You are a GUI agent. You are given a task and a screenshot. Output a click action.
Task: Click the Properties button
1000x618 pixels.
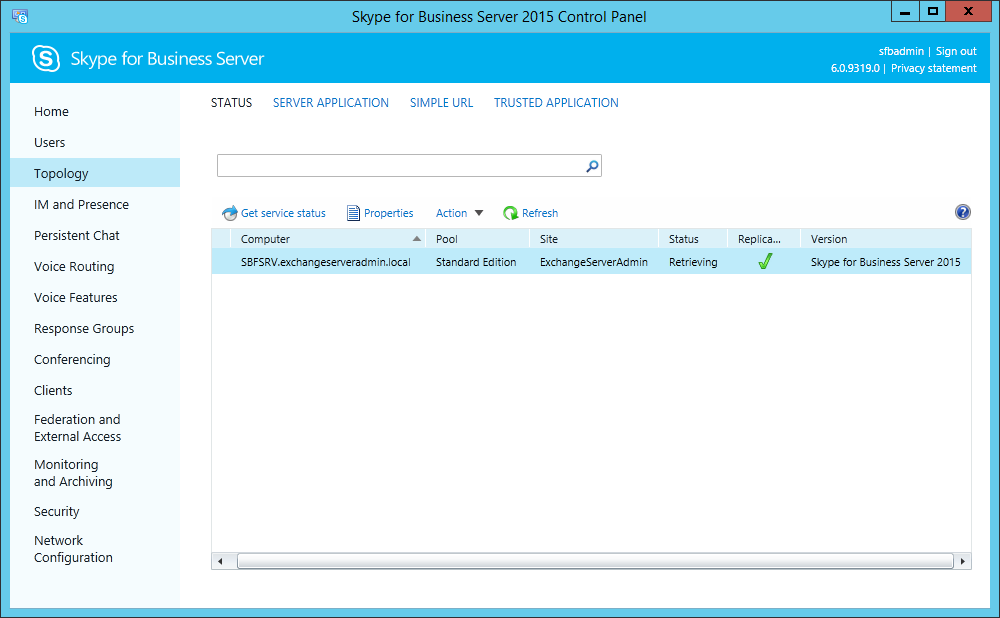coord(380,213)
